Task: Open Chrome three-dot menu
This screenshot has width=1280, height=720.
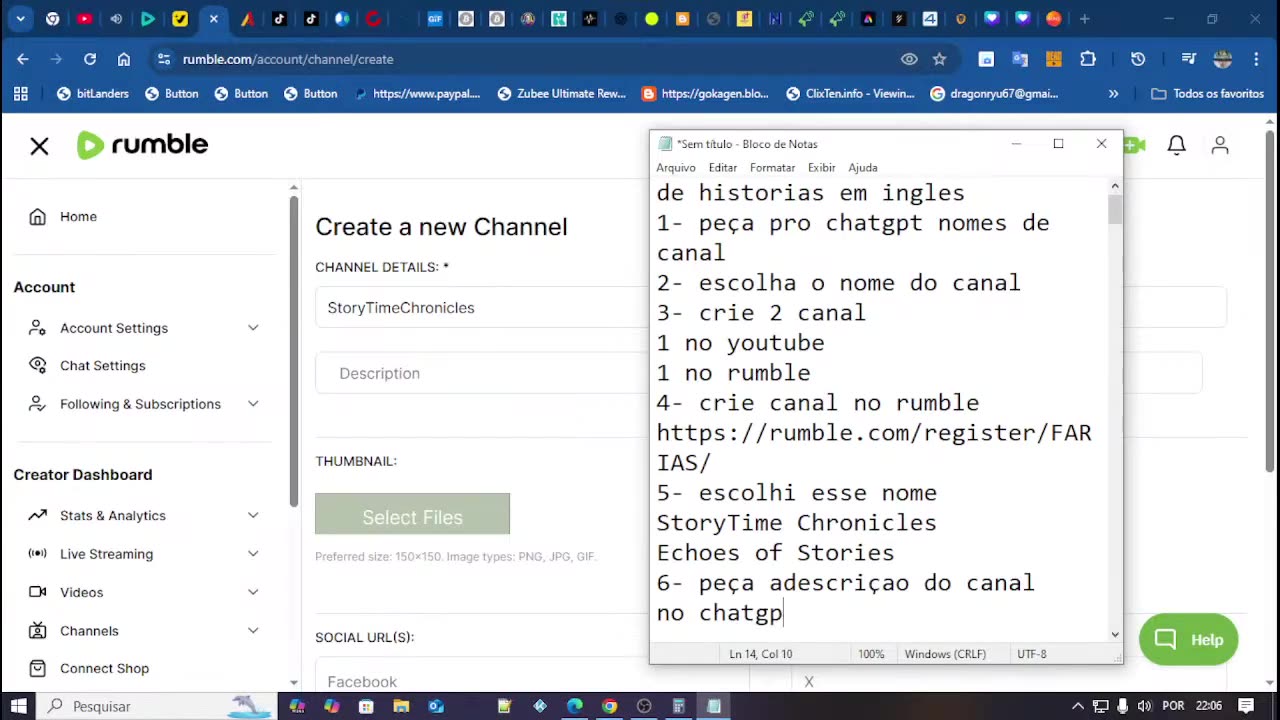Action: coord(1256,59)
